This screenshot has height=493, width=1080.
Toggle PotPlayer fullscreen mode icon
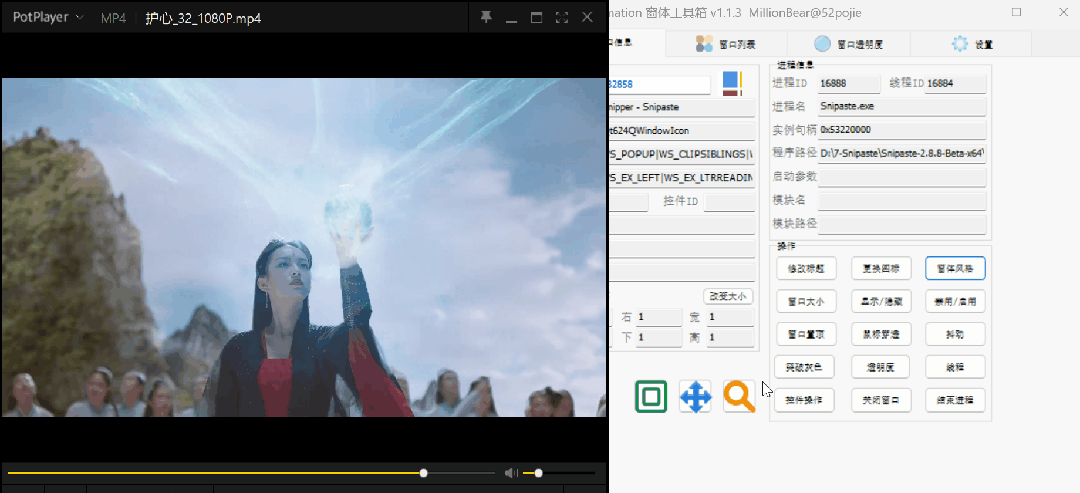coord(562,18)
